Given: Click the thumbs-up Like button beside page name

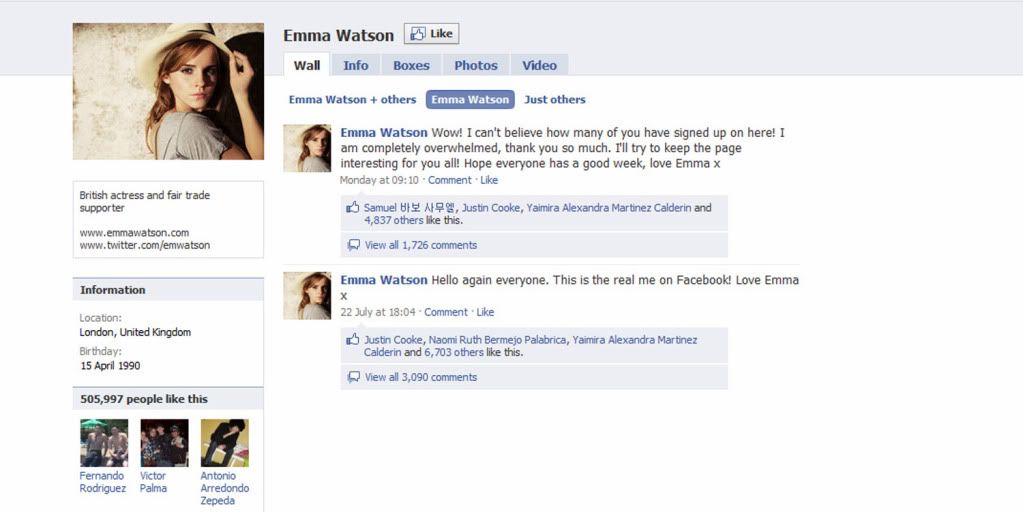Looking at the screenshot, I should tap(431, 34).
